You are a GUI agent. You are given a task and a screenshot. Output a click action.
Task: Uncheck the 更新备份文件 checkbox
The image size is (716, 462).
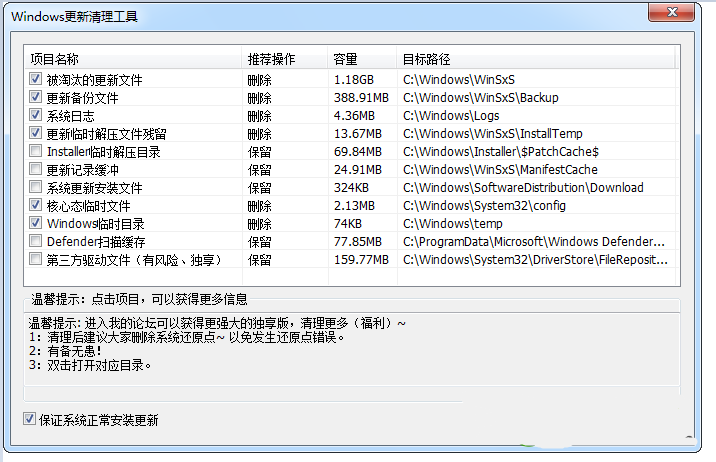tap(35, 97)
